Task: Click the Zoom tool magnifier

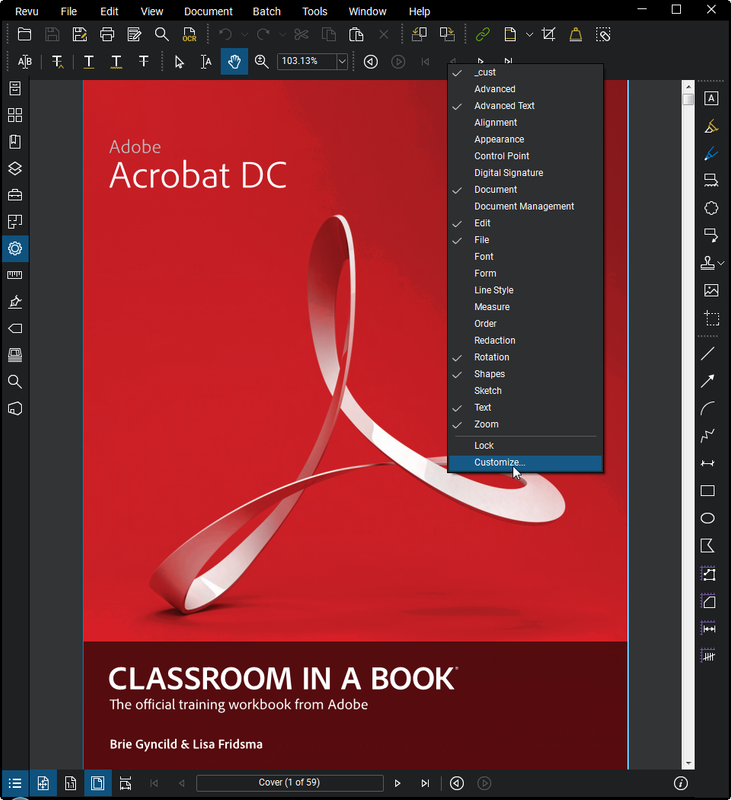Action: click(x=262, y=62)
